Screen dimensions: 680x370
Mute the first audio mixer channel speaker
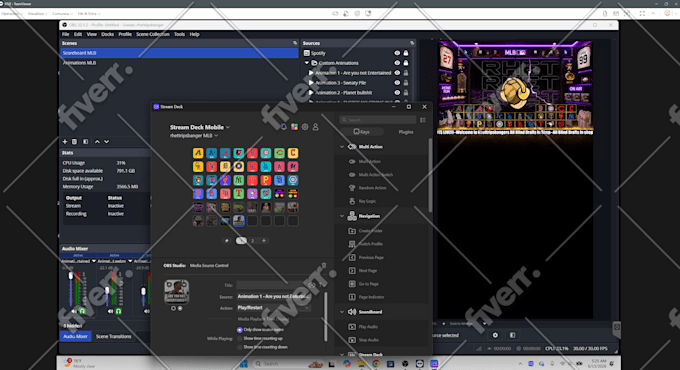[x=74, y=311]
